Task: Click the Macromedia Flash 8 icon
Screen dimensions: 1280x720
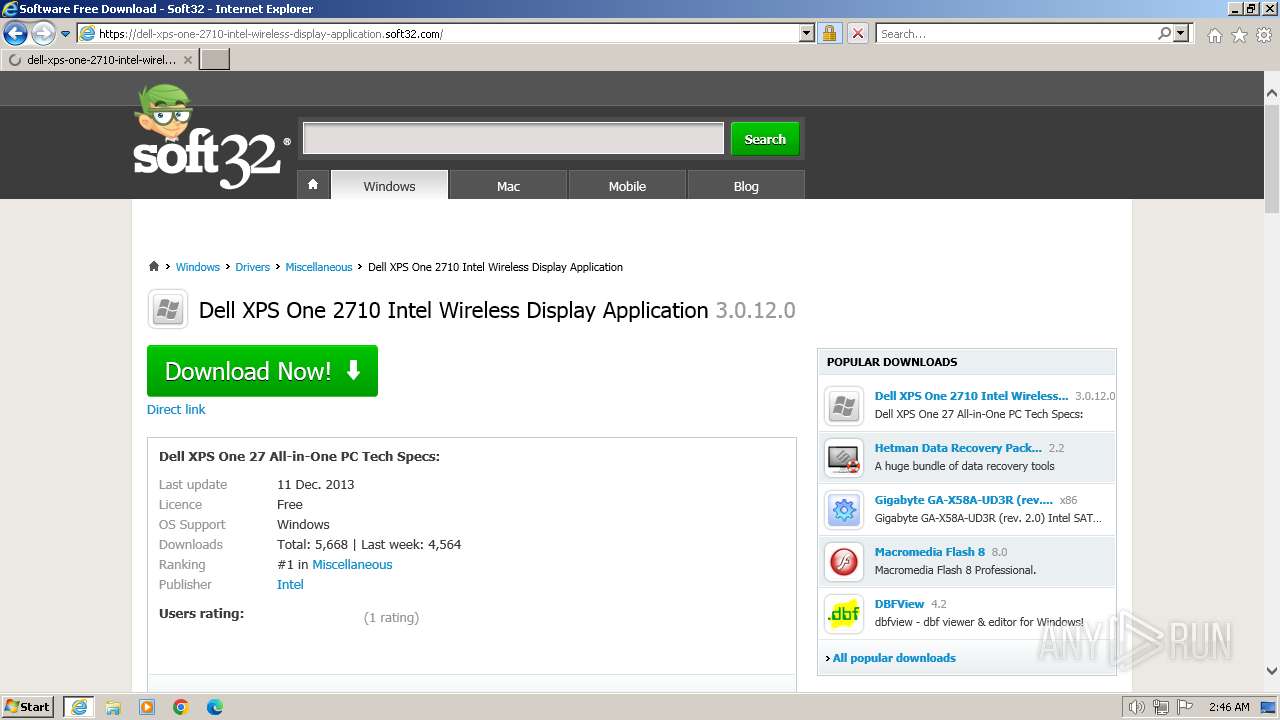Action: point(844,562)
